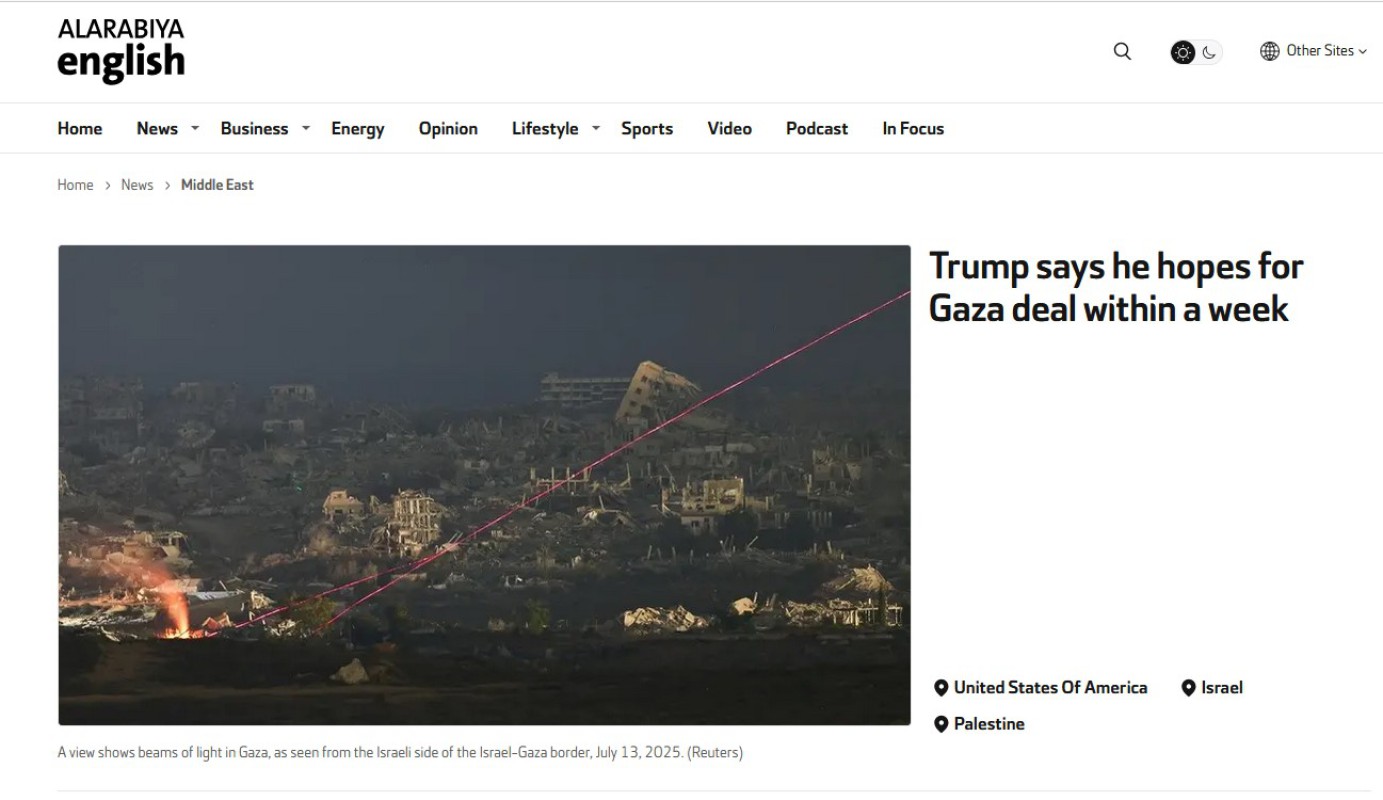Image resolution: width=1383 pixels, height=800 pixels.
Task: Open the search magnifier icon
Action: point(1122,51)
